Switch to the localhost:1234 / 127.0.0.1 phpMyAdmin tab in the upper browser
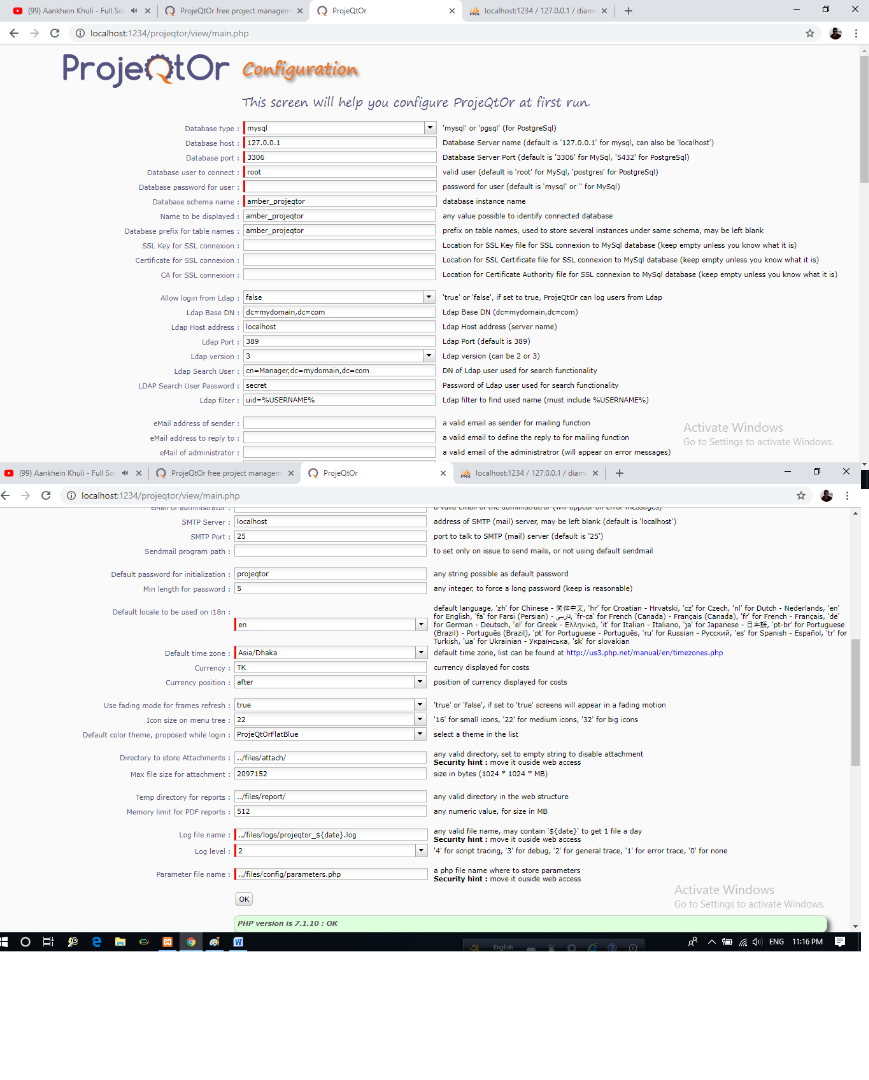Screen dimensions: 869x1080 click(537, 11)
